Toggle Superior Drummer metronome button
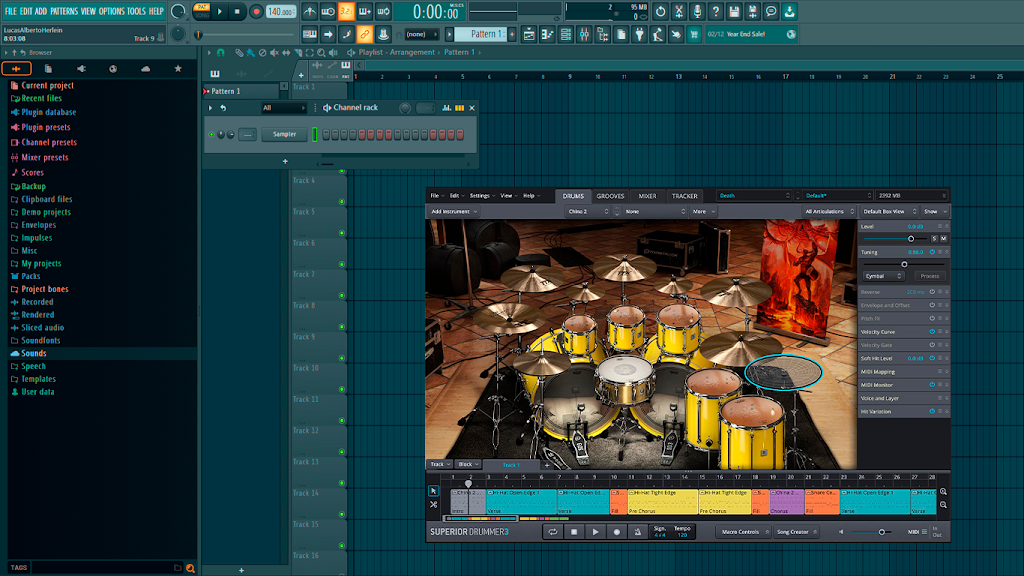The height and width of the screenshot is (576, 1024). click(x=637, y=532)
